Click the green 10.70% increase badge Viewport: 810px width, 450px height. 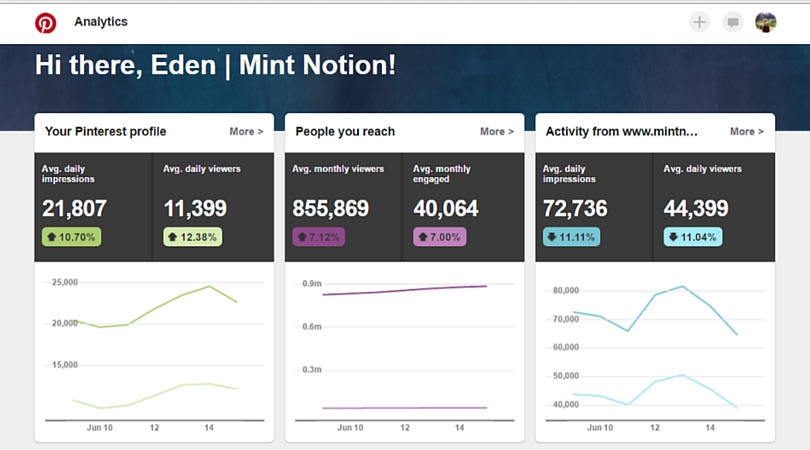click(x=71, y=237)
